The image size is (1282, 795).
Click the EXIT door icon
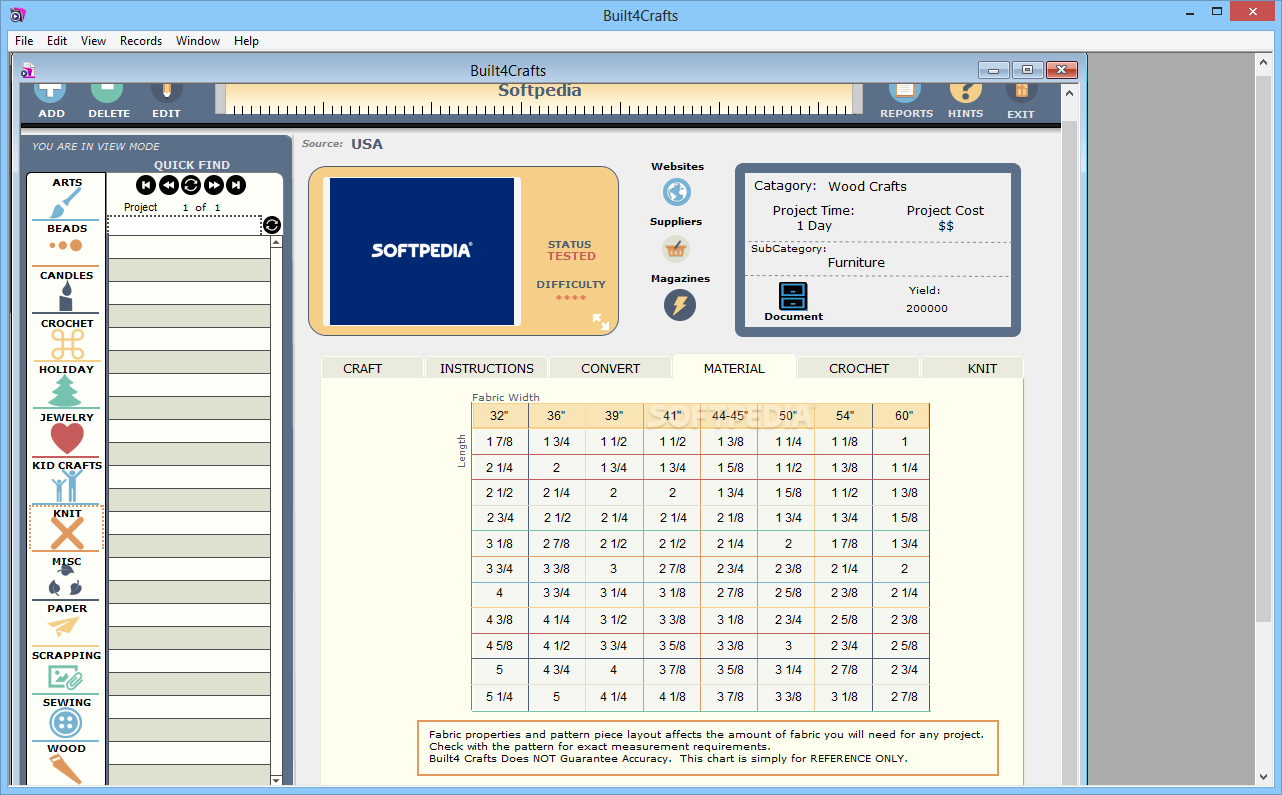[1021, 92]
